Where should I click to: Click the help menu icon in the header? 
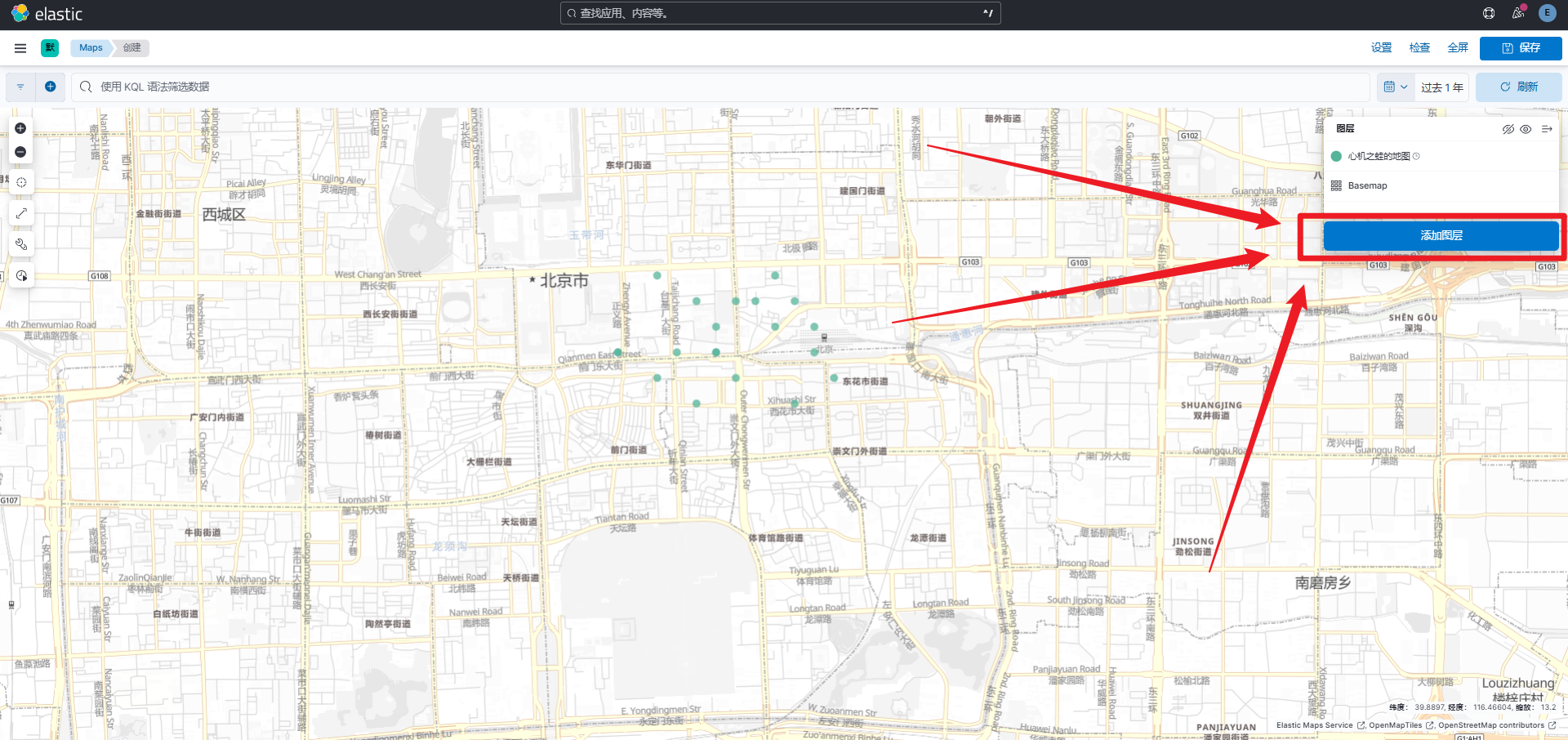[1489, 13]
